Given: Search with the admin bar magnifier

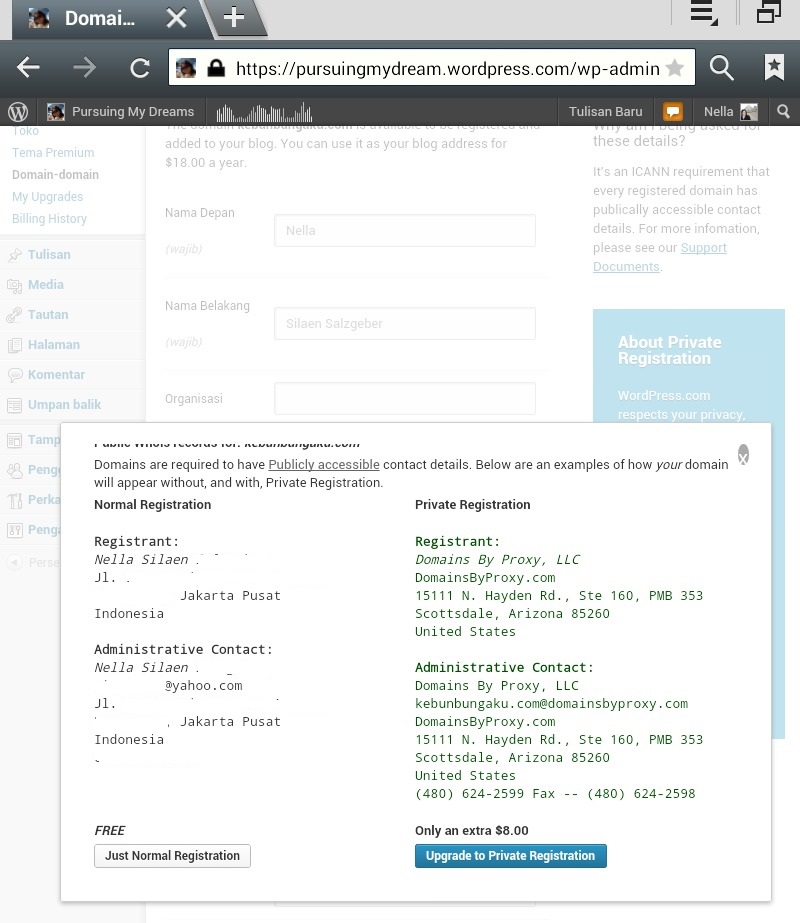Looking at the screenshot, I should click(x=784, y=112).
